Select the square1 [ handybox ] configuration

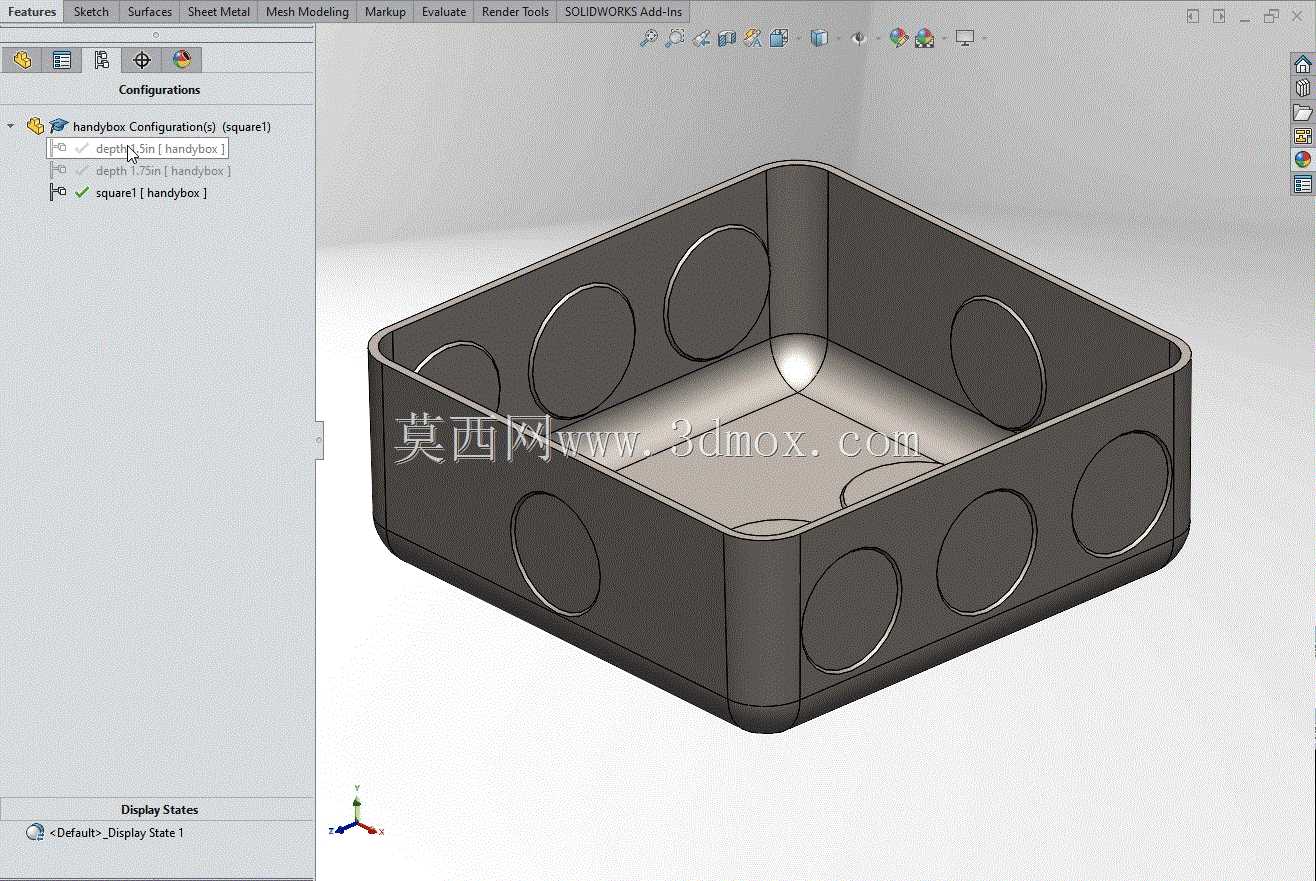coord(128,192)
